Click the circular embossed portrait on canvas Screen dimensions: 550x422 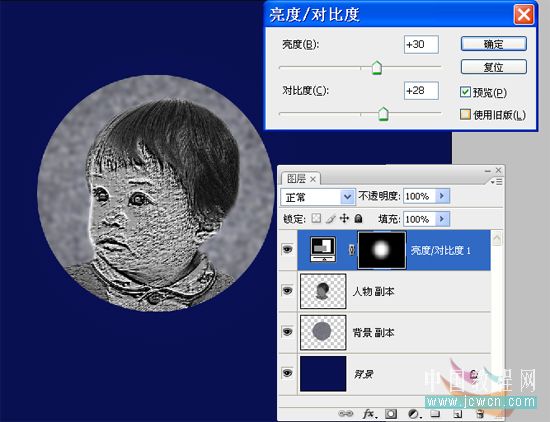click(155, 193)
